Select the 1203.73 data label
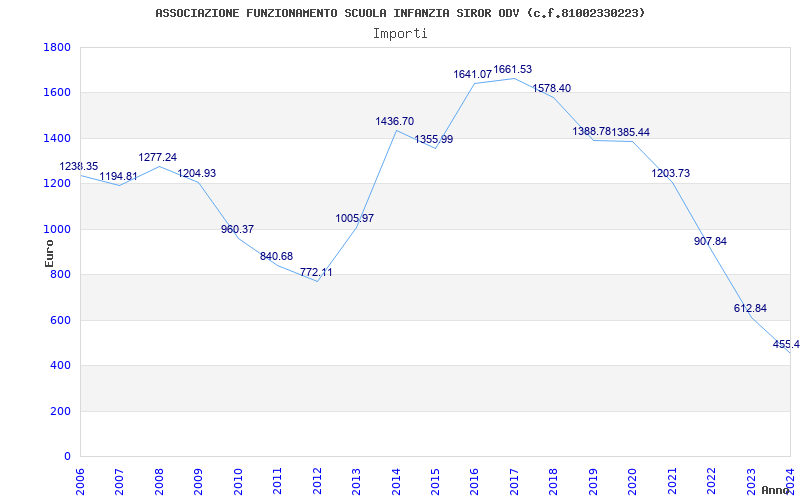Image resolution: width=800 pixels, height=500 pixels. (x=670, y=173)
